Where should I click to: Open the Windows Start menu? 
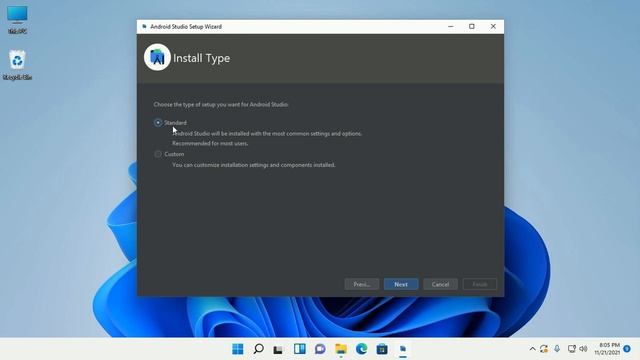[x=238, y=349]
